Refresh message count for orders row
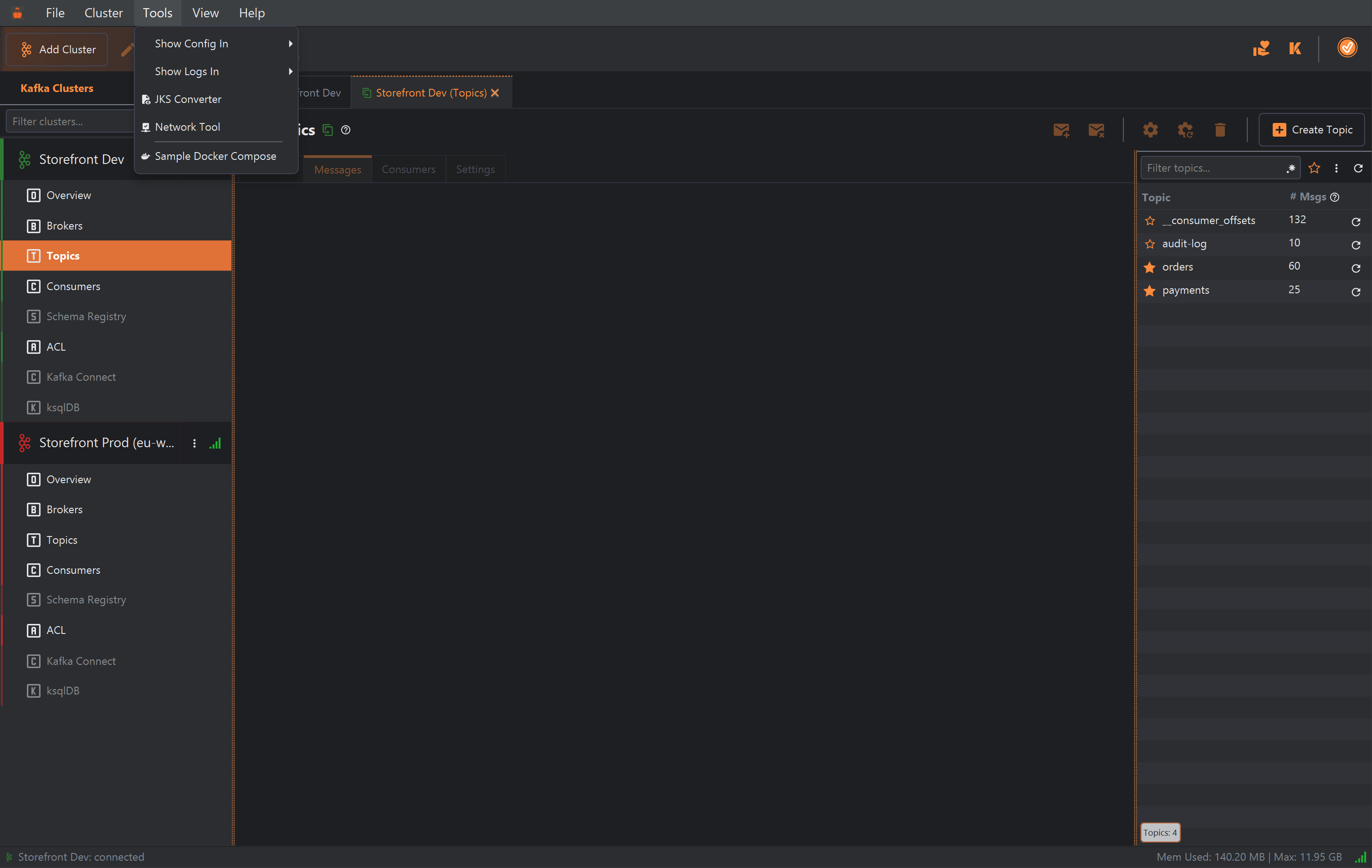This screenshot has height=868, width=1372. pyautogui.click(x=1356, y=268)
